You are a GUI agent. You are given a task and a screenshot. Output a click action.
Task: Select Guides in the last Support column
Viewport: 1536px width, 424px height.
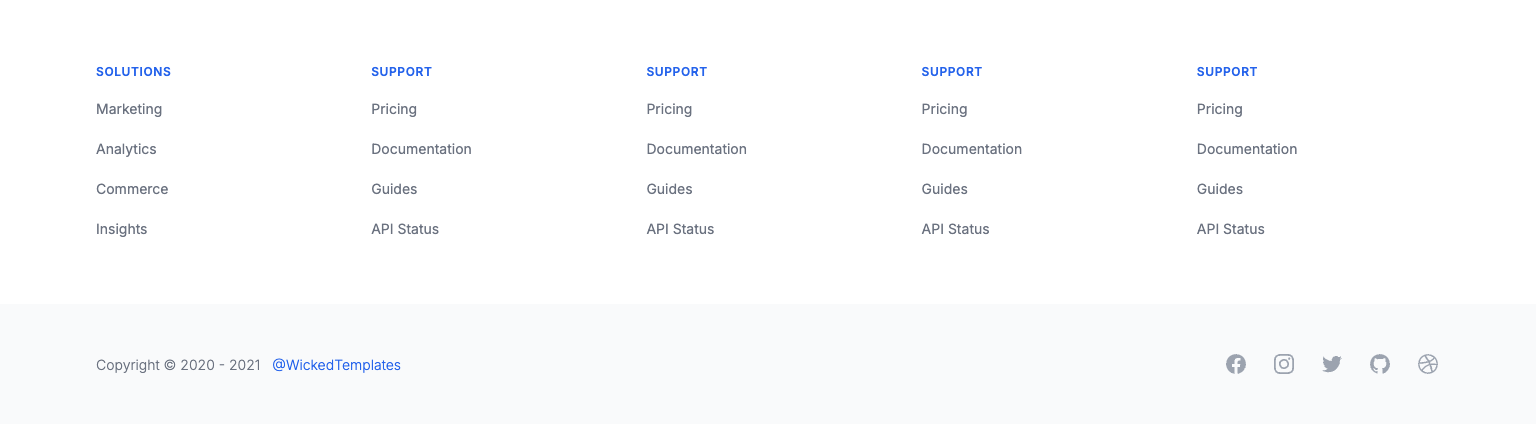coord(1219,189)
